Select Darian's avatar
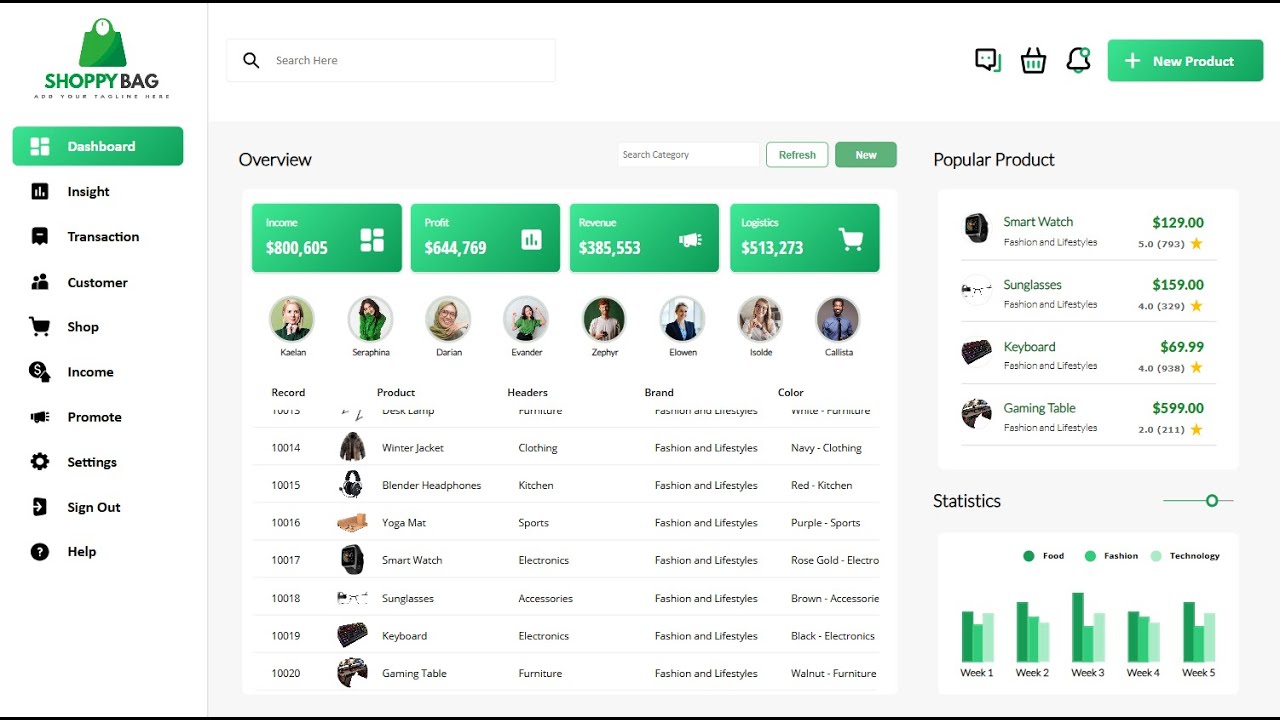The image size is (1280, 720). [x=448, y=319]
